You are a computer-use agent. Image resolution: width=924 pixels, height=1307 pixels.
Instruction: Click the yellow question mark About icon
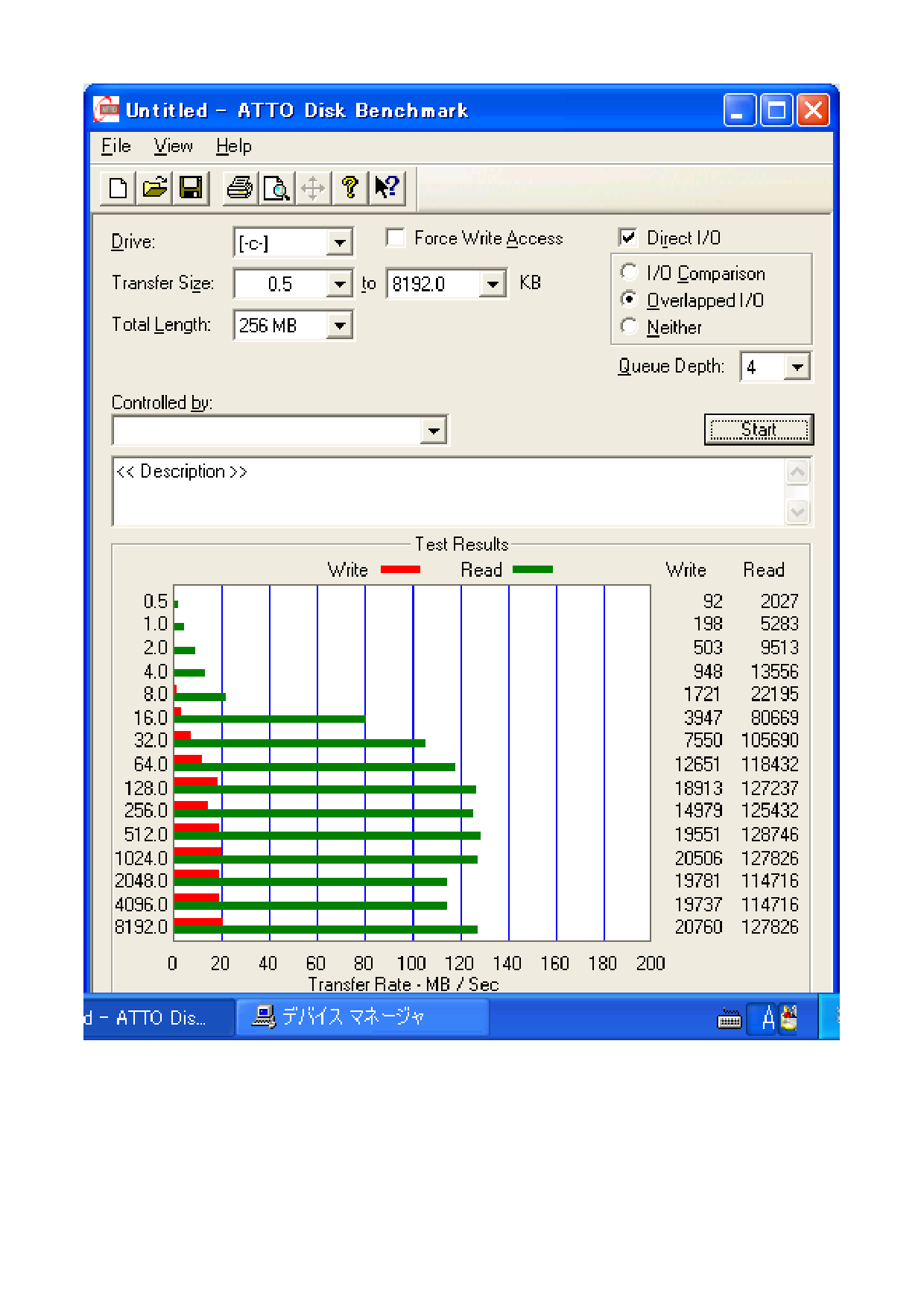[349, 188]
